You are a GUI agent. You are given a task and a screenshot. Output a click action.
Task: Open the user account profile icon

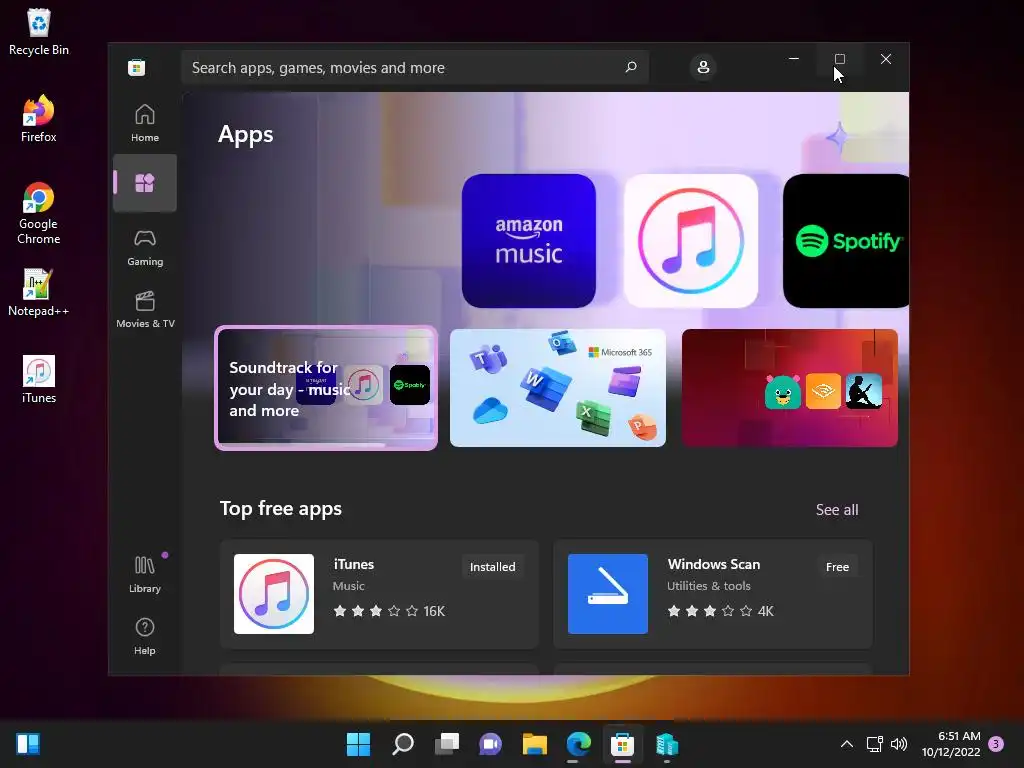pyautogui.click(x=703, y=67)
